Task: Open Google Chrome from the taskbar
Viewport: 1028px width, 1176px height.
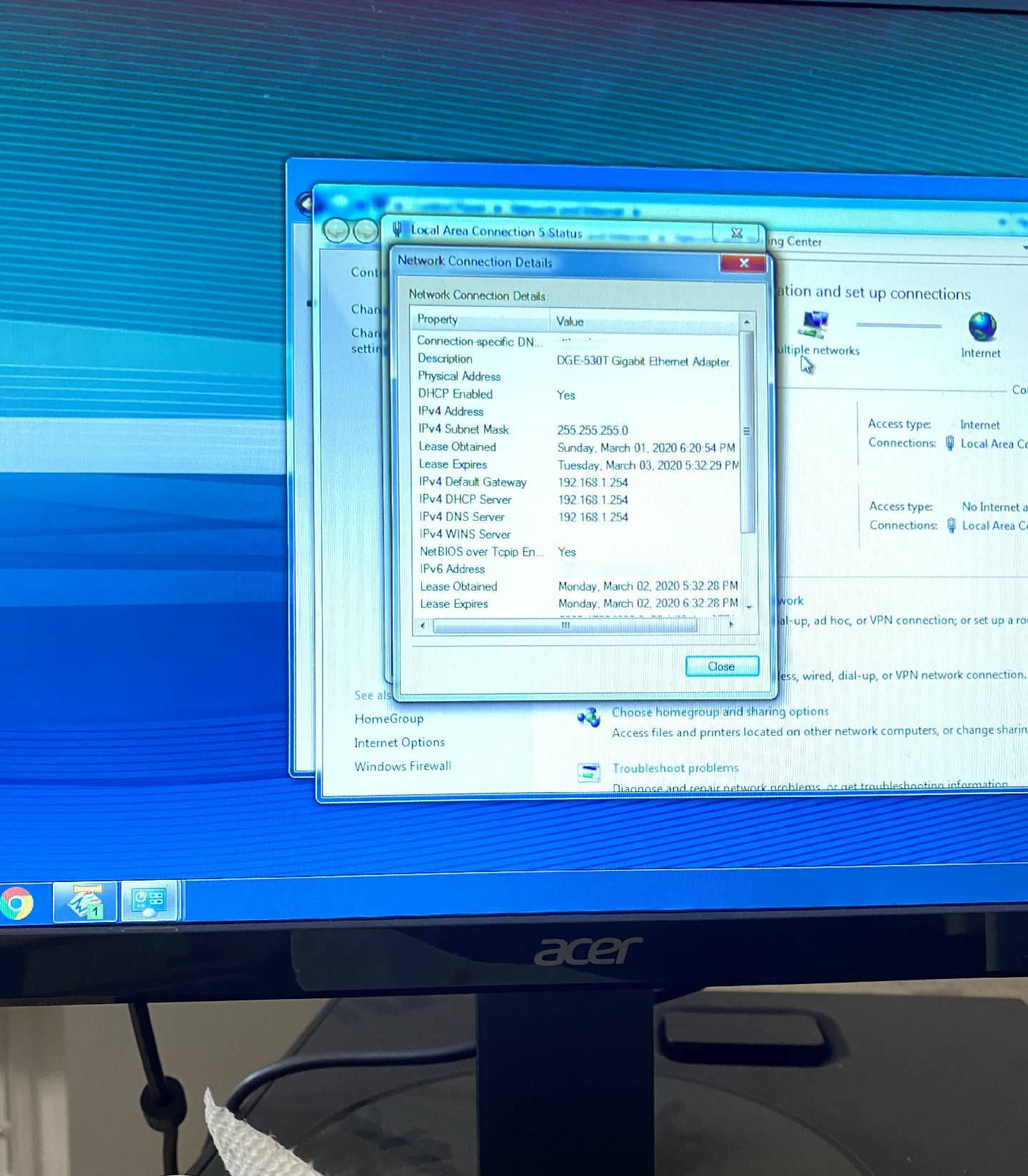Action: click(16, 903)
